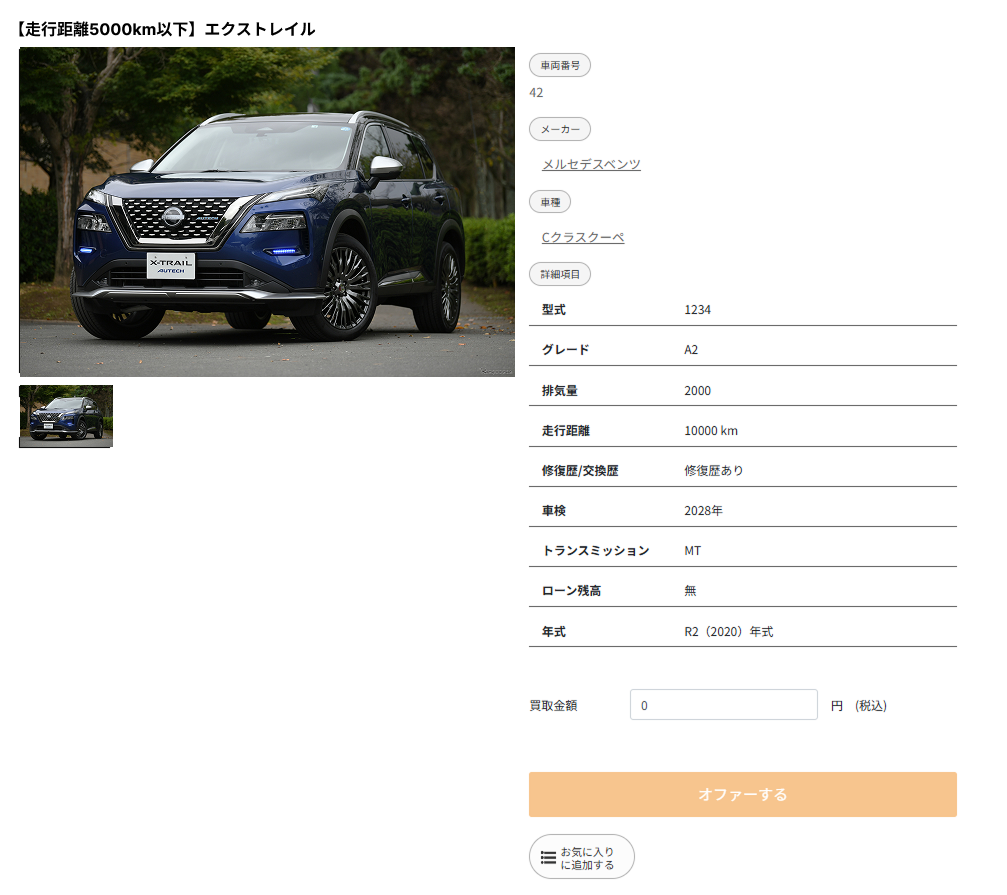Click the トランスミッション value MT

pyautogui.click(x=692, y=551)
